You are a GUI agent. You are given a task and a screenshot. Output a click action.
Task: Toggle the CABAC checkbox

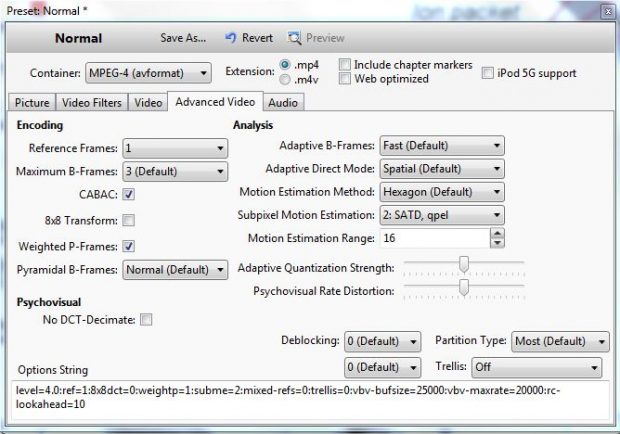click(x=129, y=194)
